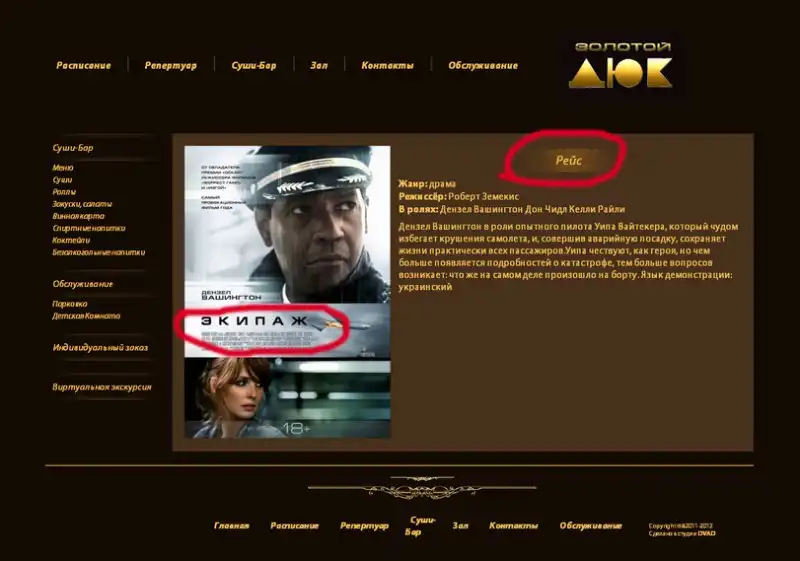
Task: Start the Виртуальная экскурсия link
Action: [x=102, y=387]
